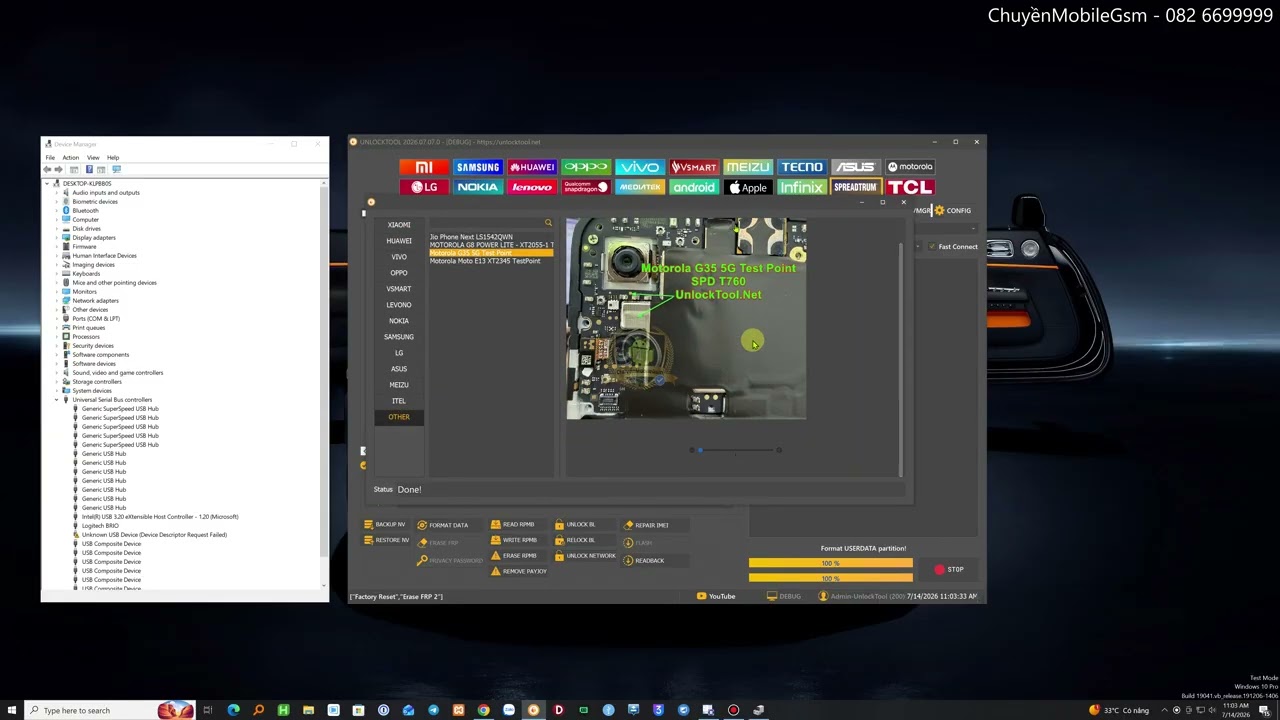This screenshot has height=720, width=1280.
Task: Select the LG brand logo
Action: (424, 187)
